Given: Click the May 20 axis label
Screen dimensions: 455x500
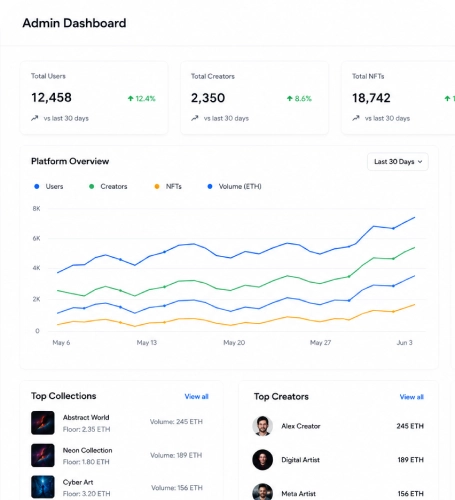Looking at the screenshot, I should point(234,343).
